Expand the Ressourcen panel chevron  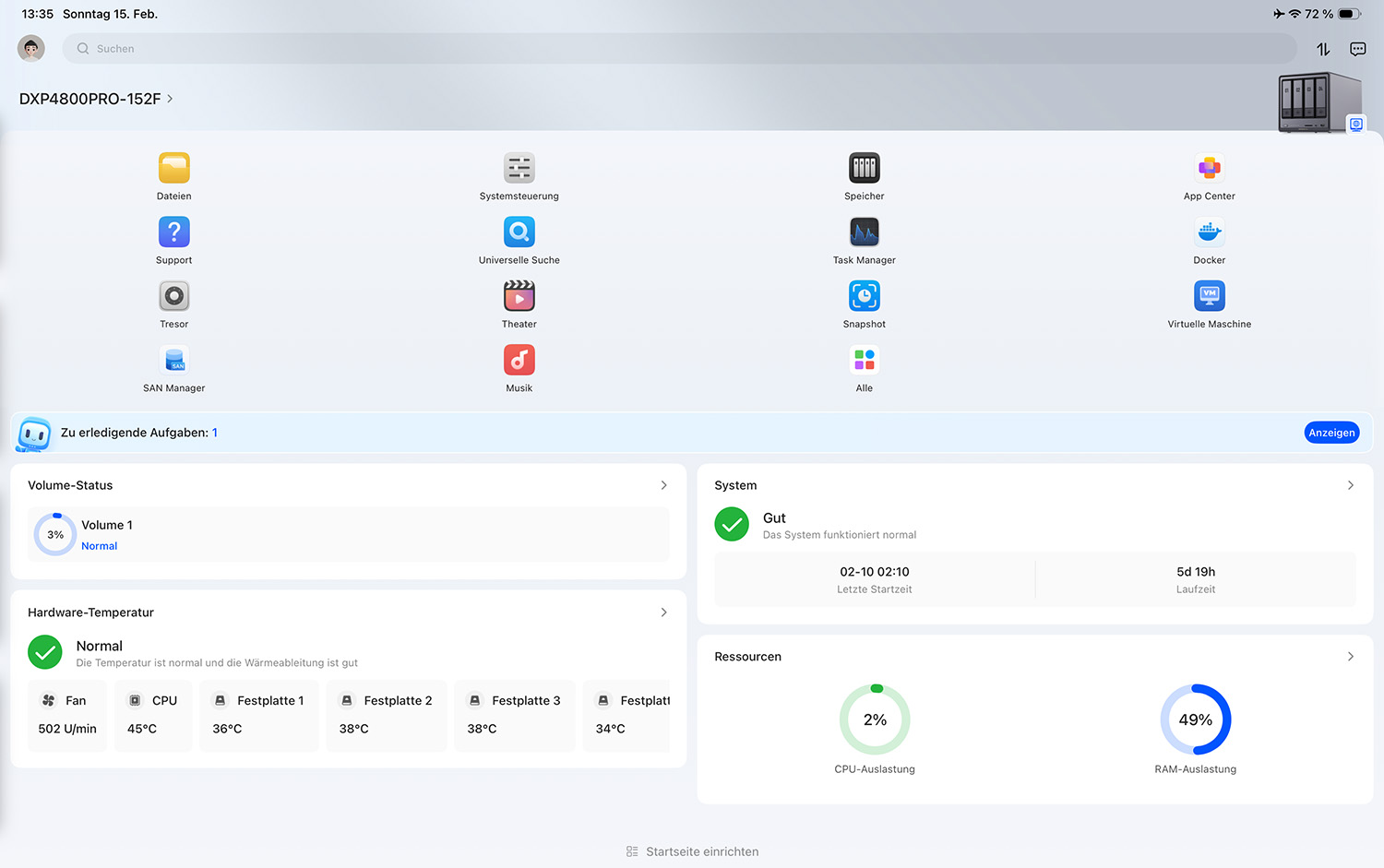click(1350, 657)
